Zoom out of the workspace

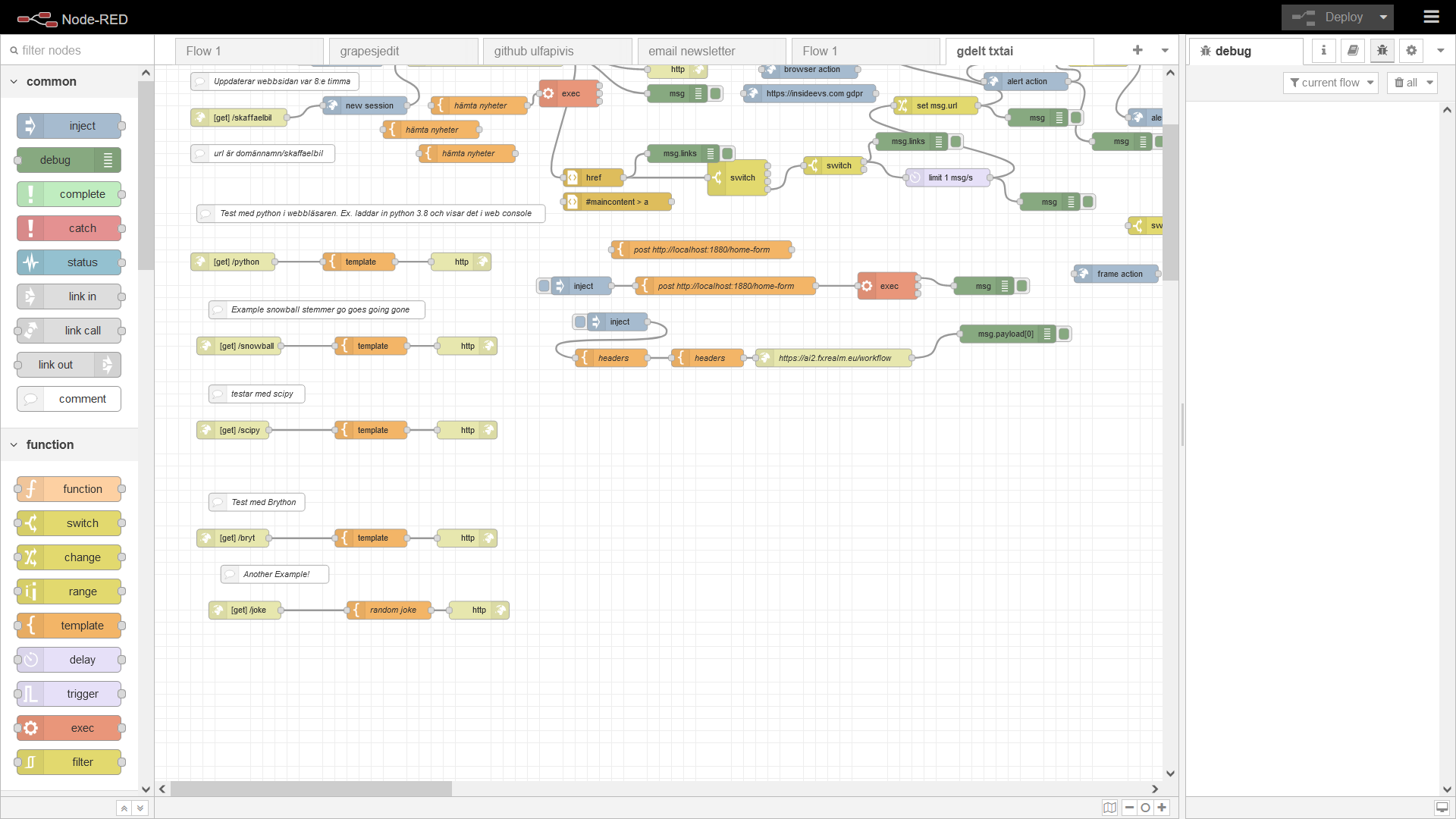[x=1130, y=808]
